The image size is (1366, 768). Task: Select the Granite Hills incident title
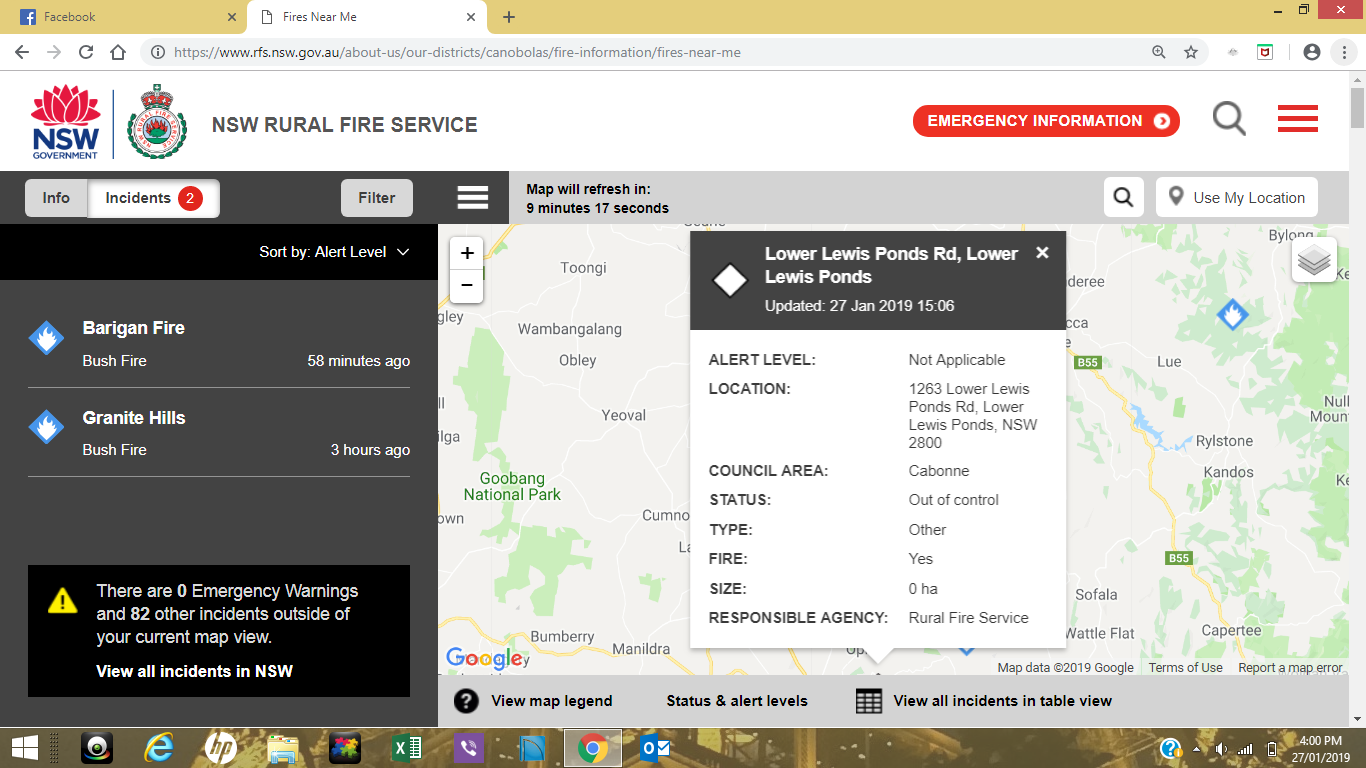point(134,418)
